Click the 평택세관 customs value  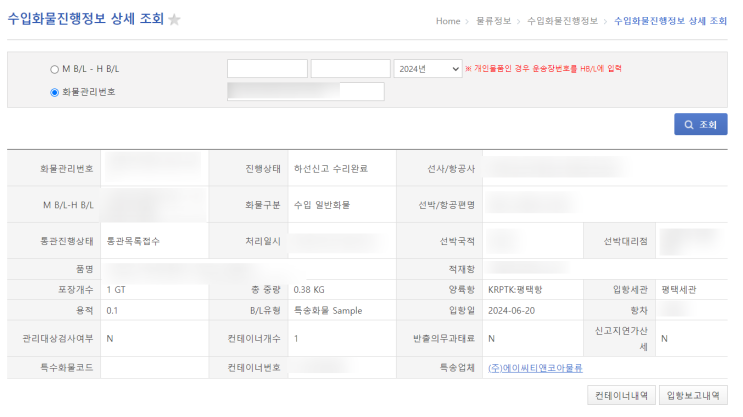[x=679, y=290]
